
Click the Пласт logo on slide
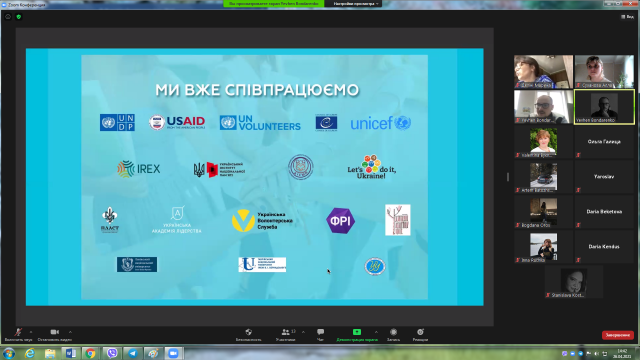pyautogui.click(x=109, y=220)
